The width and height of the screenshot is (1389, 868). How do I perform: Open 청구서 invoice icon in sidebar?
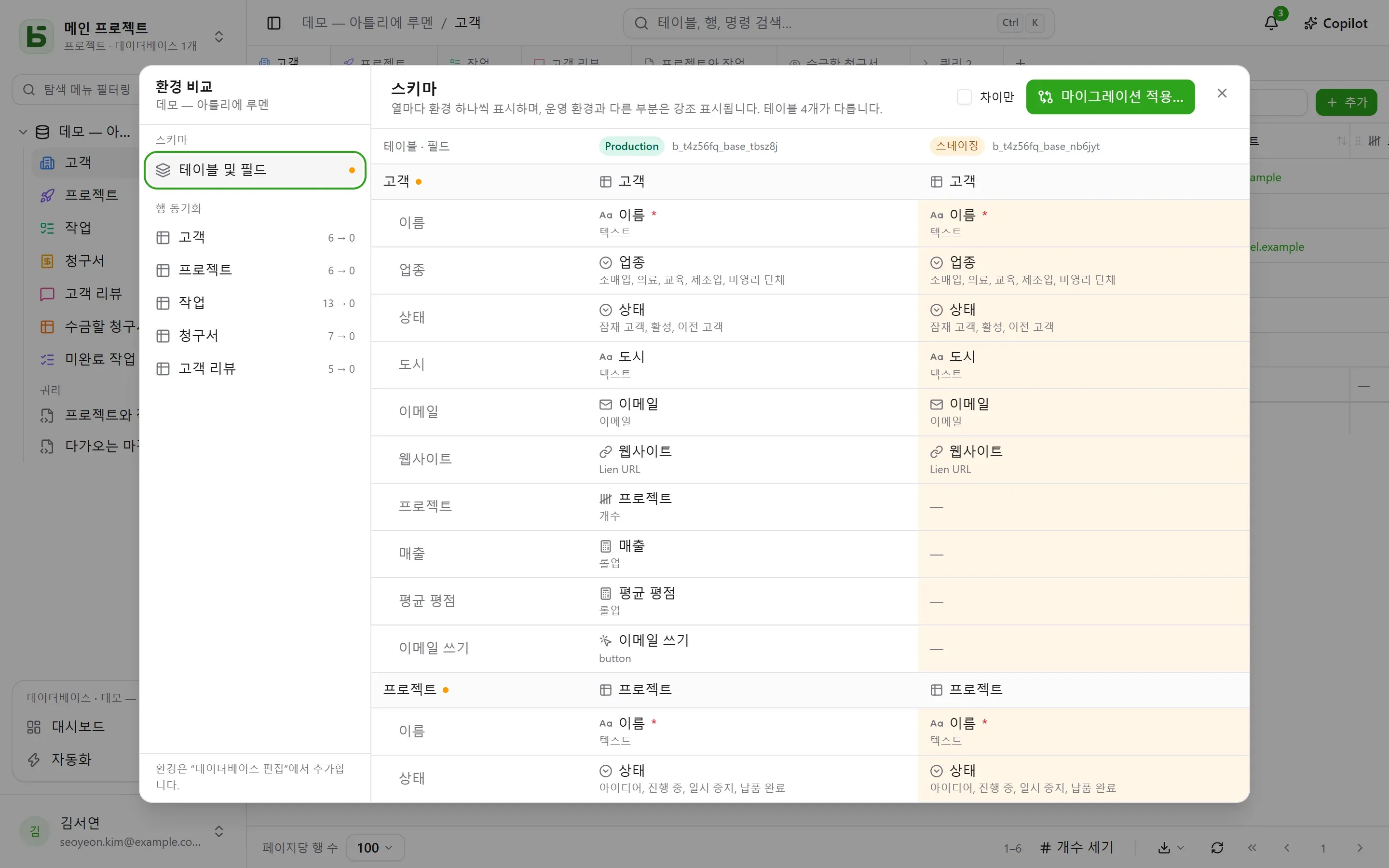pyautogui.click(x=47, y=260)
